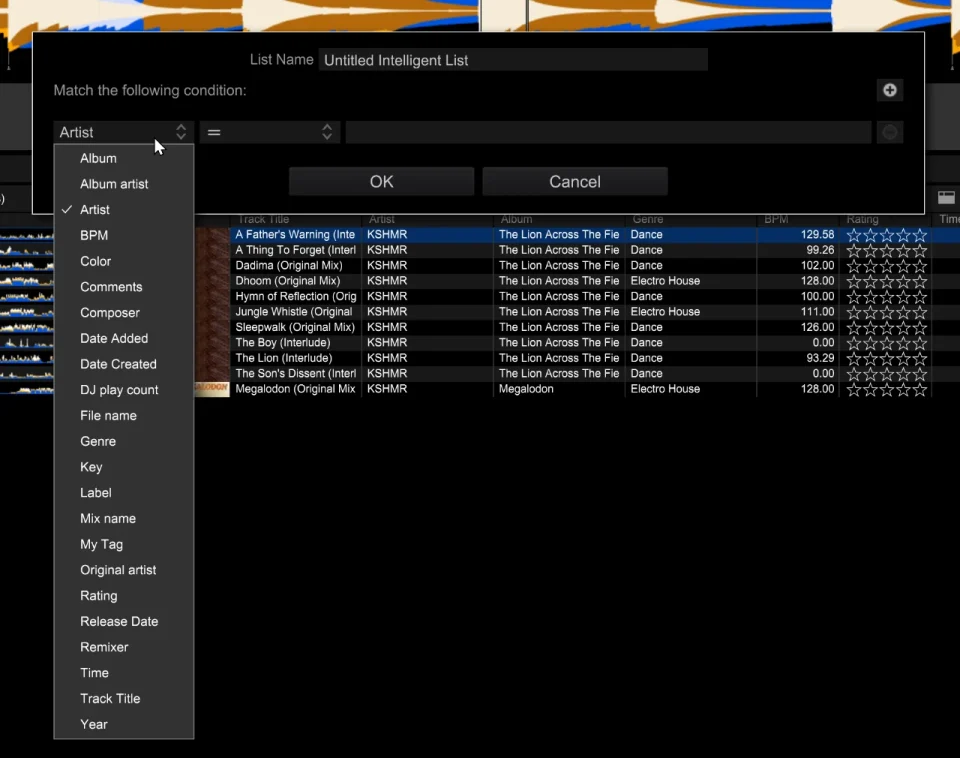Click the rating stars for A Father's Warning

pyautogui.click(x=887, y=235)
